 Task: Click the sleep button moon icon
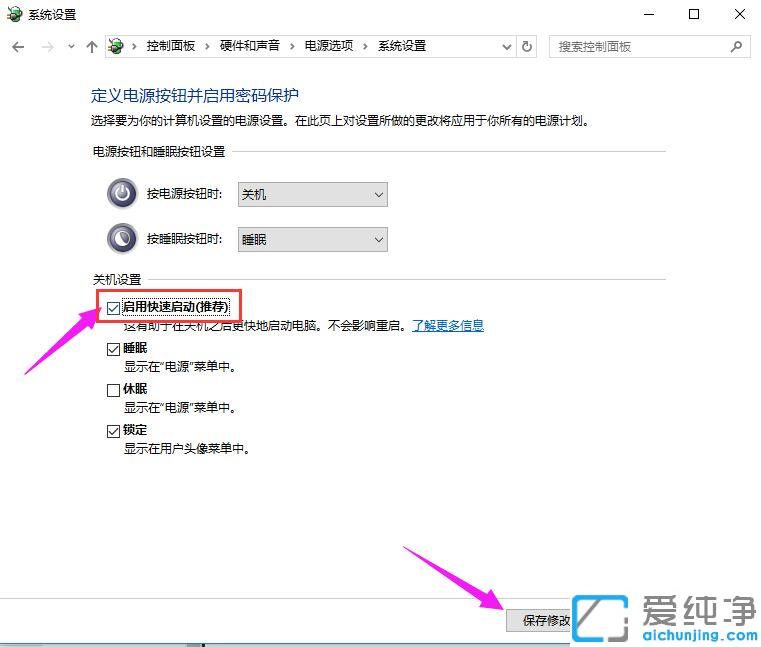click(122, 239)
